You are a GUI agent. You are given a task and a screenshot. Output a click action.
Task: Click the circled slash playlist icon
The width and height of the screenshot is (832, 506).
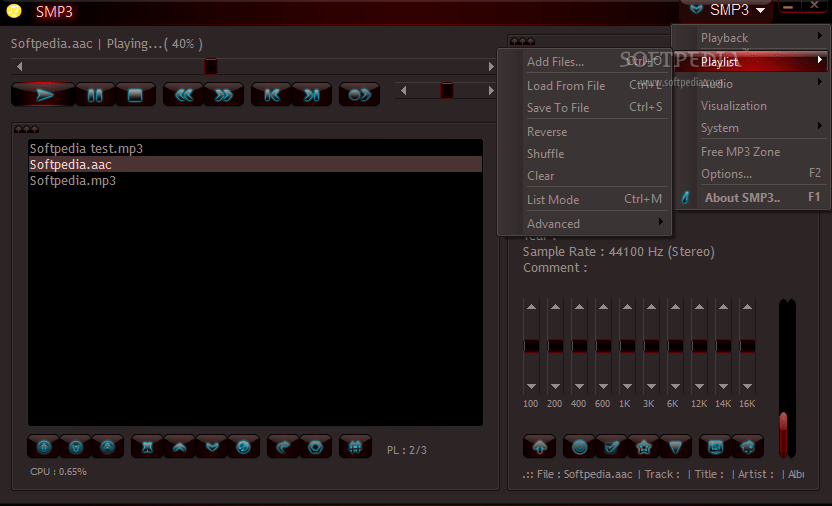tap(244, 447)
